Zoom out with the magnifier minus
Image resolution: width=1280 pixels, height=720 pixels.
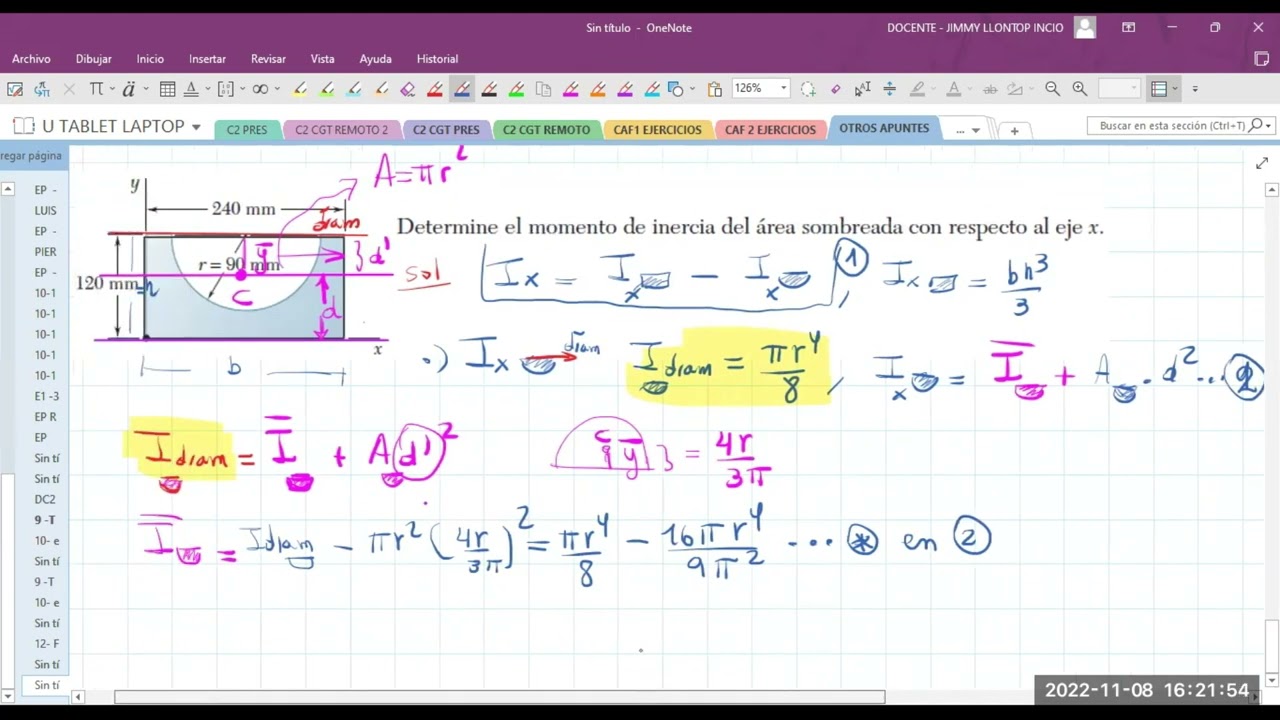pyautogui.click(x=1052, y=89)
